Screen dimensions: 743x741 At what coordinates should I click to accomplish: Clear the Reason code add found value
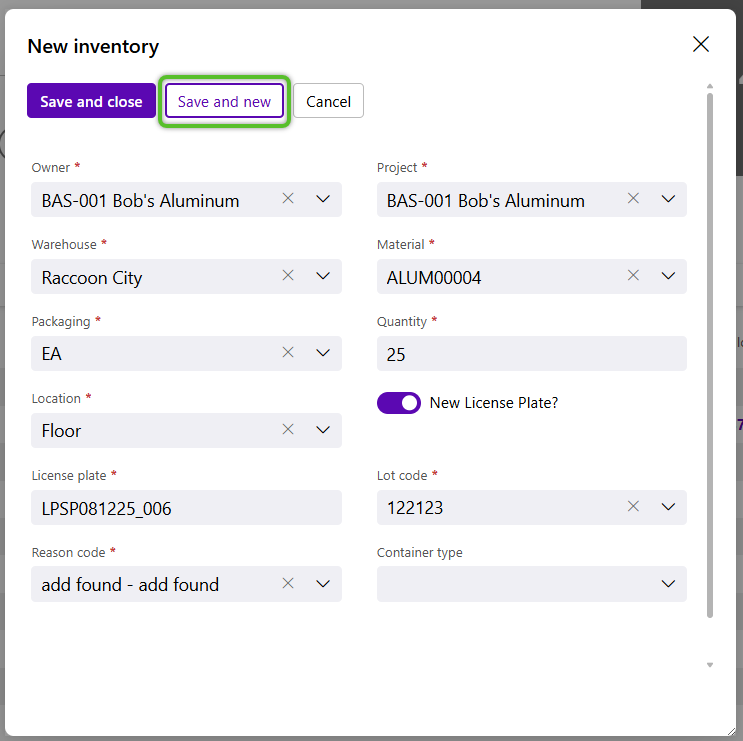(x=288, y=583)
